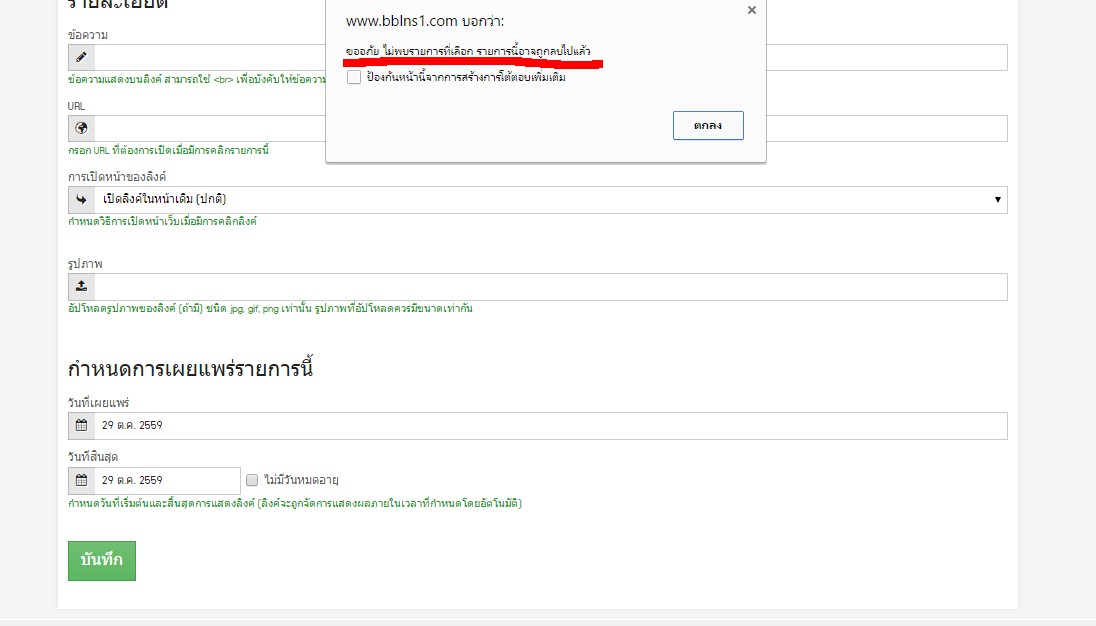Click the upload icon beside the image field

click(x=81, y=286)
